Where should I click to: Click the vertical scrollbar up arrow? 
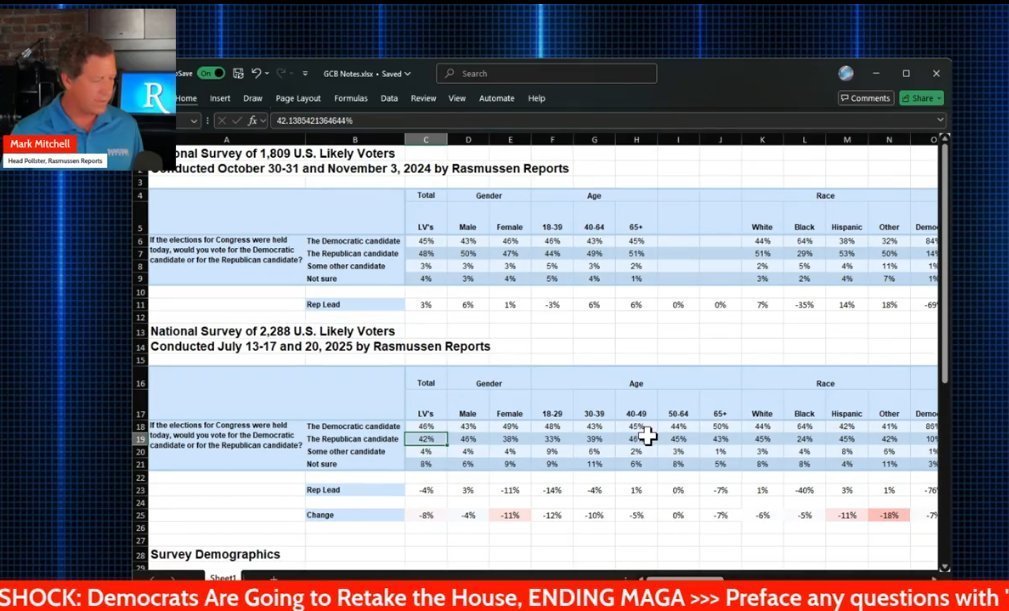coord(944,138)
